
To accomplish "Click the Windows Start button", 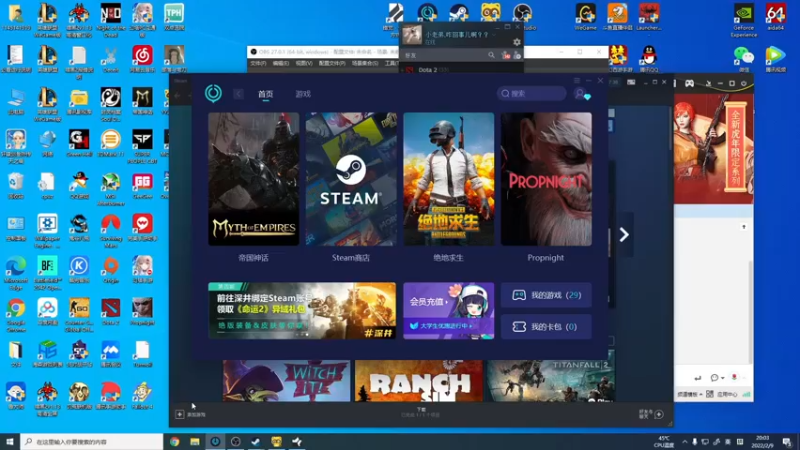I will [x=10, y=441].
